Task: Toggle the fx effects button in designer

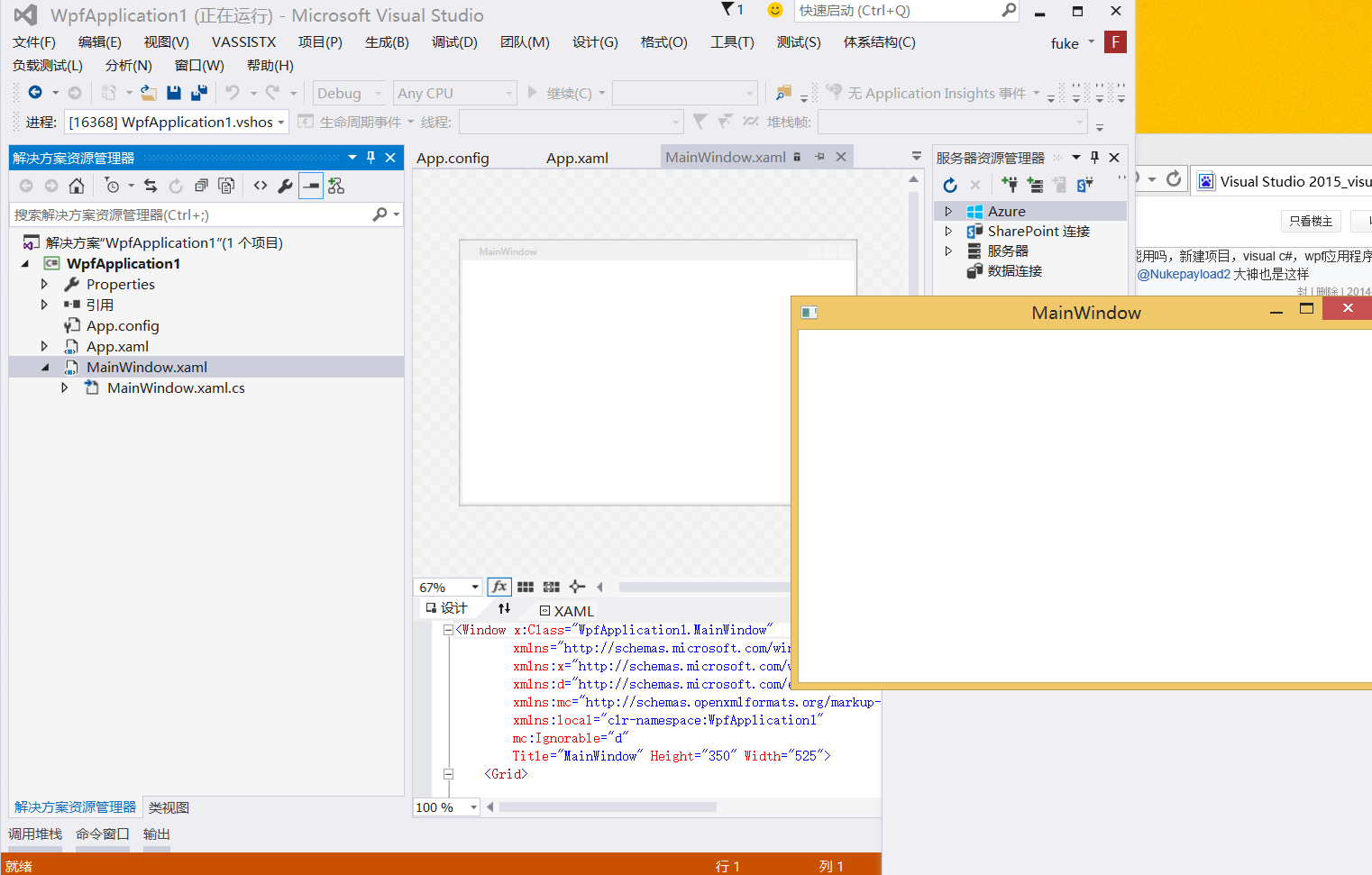Action: tap(499, 587)
